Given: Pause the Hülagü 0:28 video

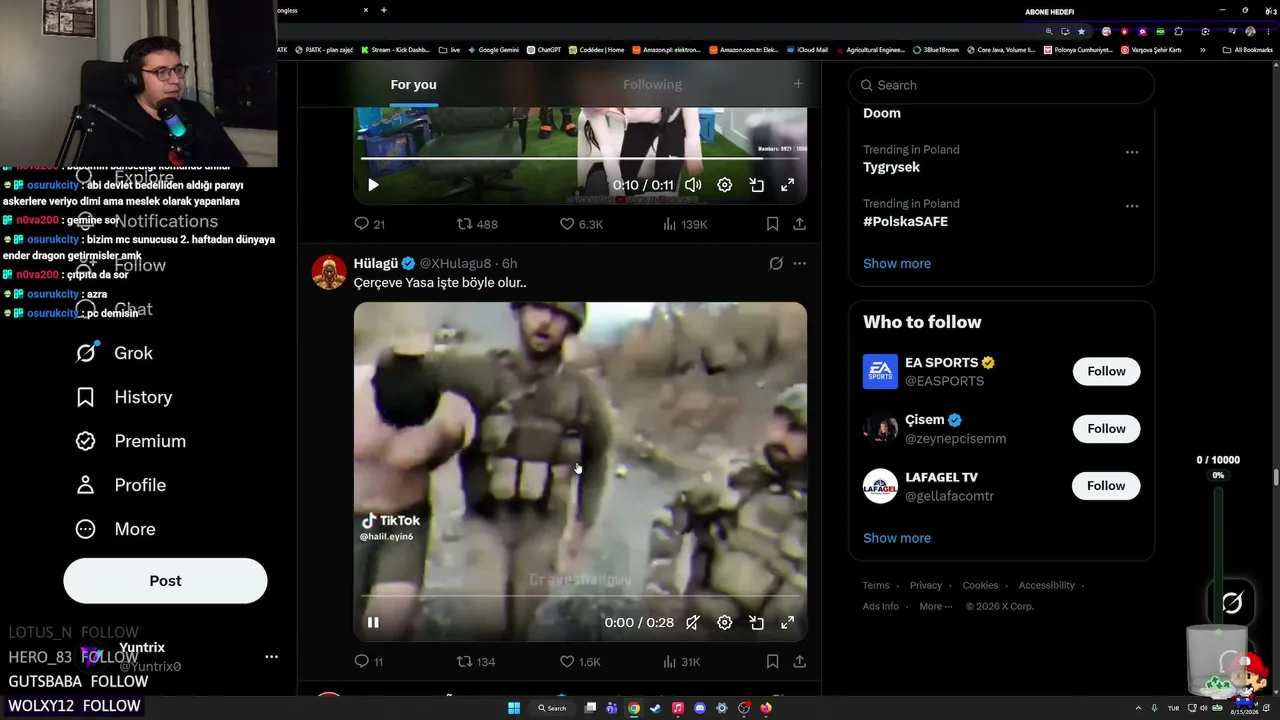Looking at the screenshot, I should point(373,622).
